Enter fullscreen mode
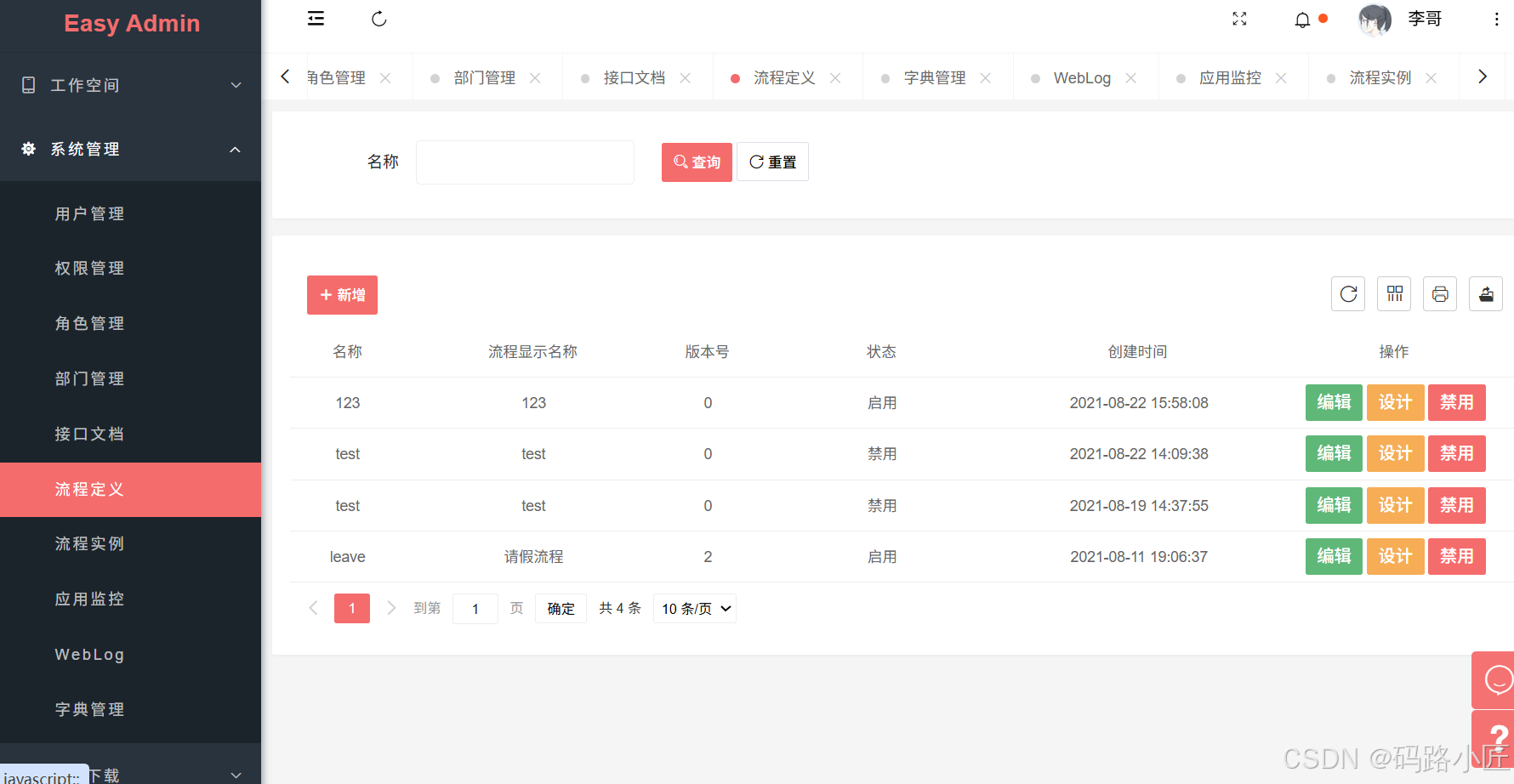Screen dimensions: 1514x784 (x=1239, y=19)
